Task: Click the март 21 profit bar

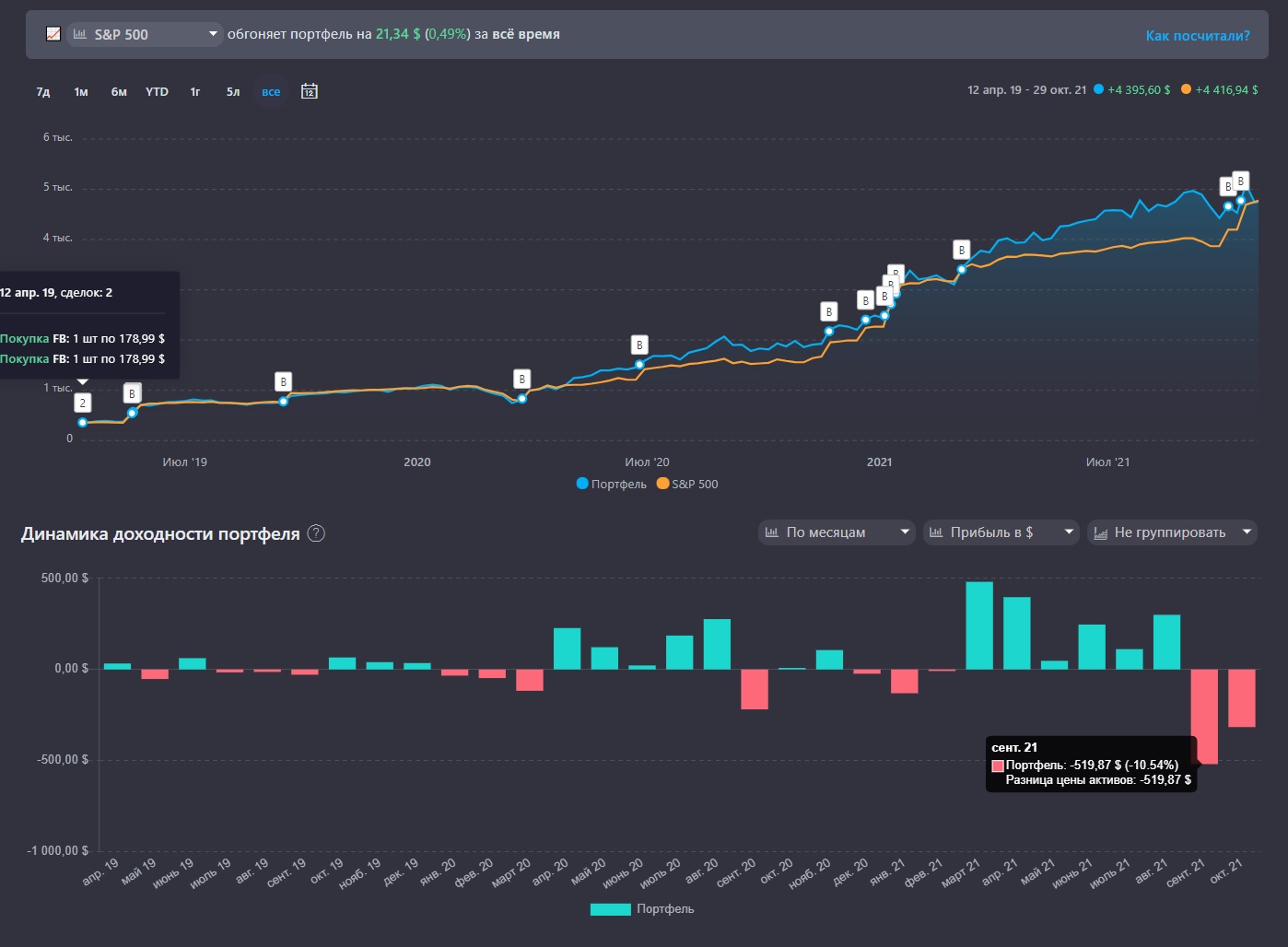Action: tap(979, 625)
